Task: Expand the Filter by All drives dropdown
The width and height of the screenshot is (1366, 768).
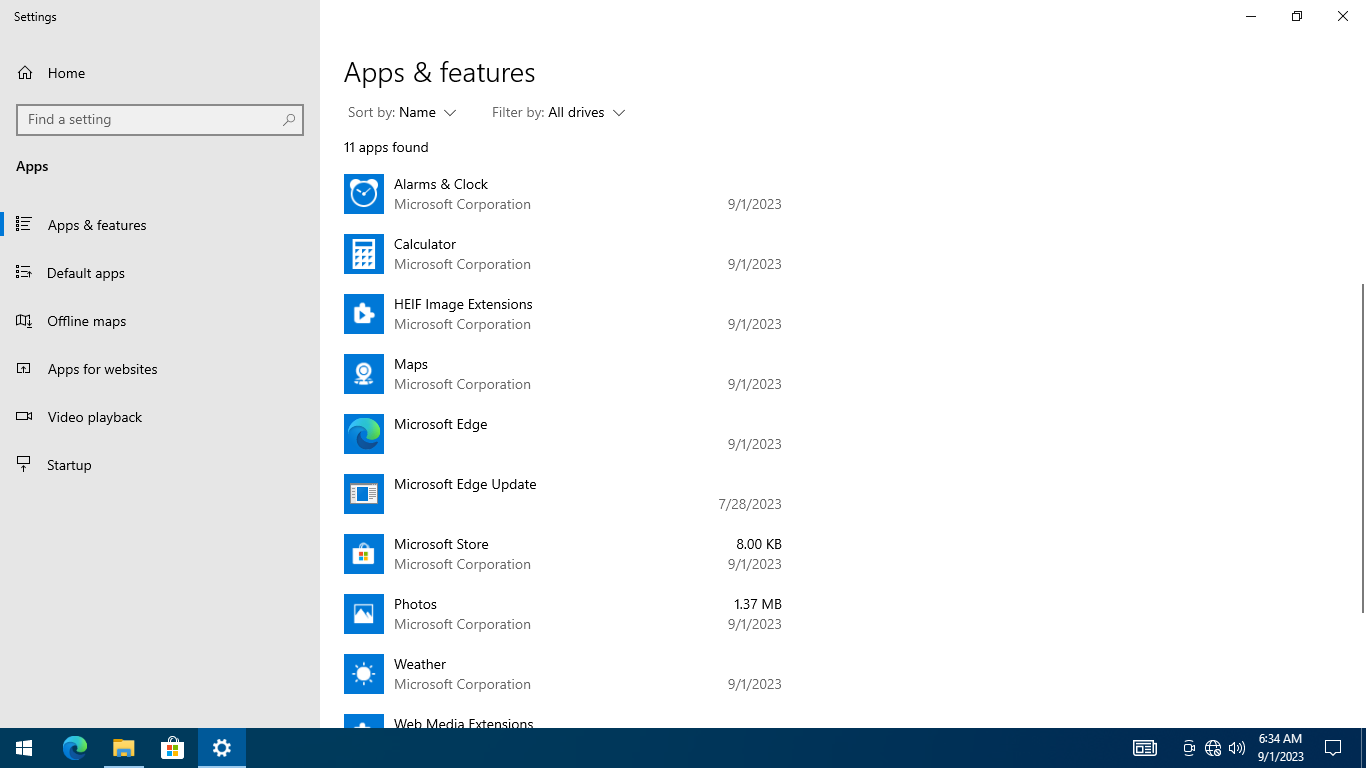Action: [558, 113]
